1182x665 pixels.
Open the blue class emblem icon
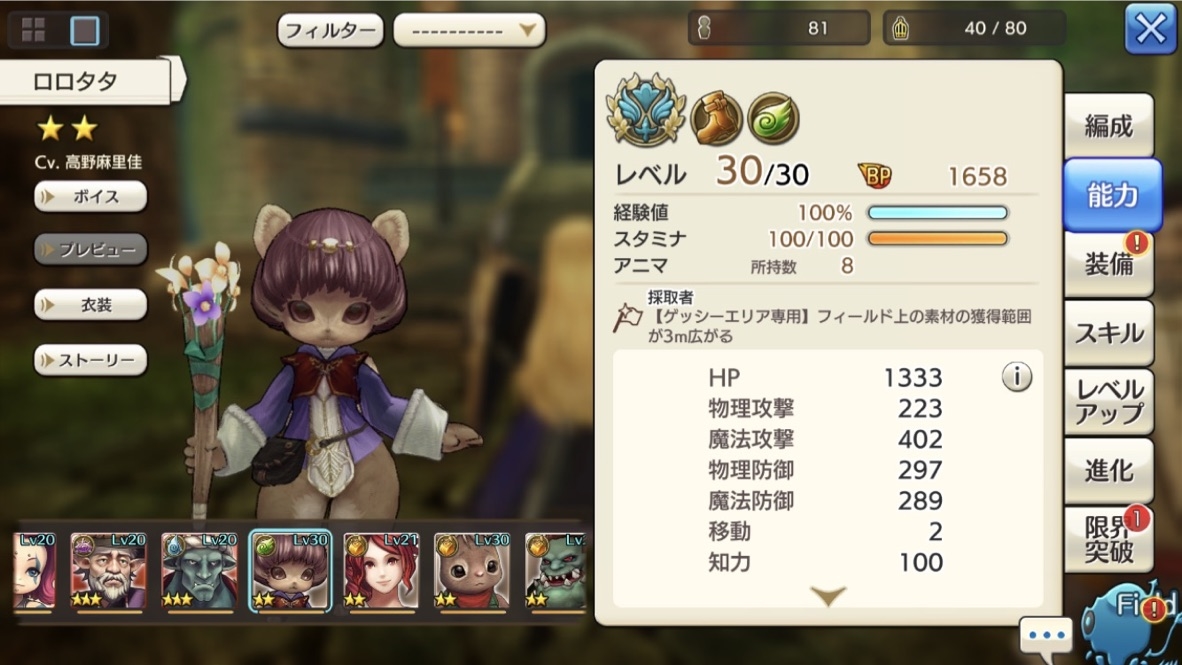tap(647, 110)
